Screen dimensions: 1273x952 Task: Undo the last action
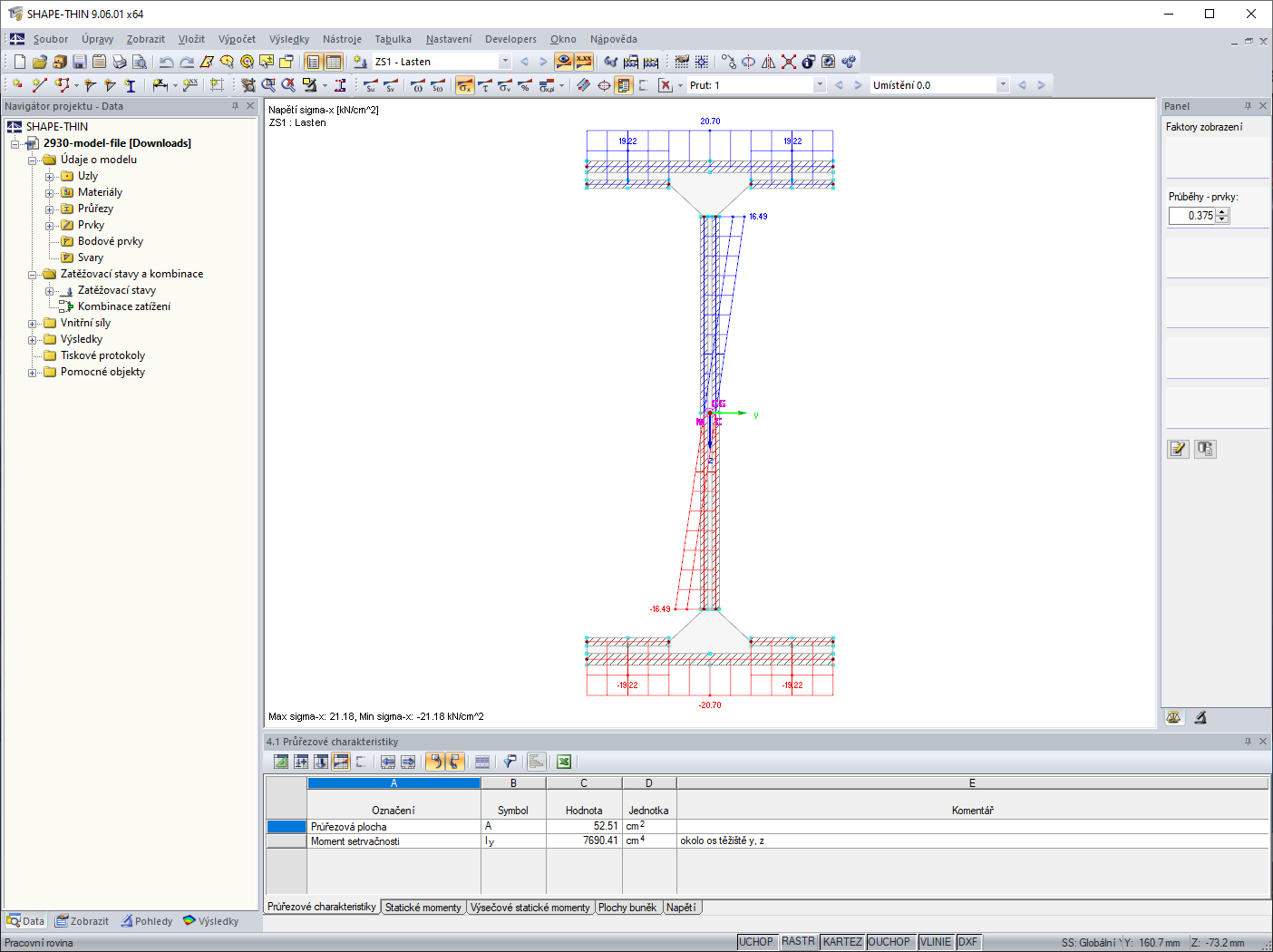pyautogui.click(x=166, y=62)
